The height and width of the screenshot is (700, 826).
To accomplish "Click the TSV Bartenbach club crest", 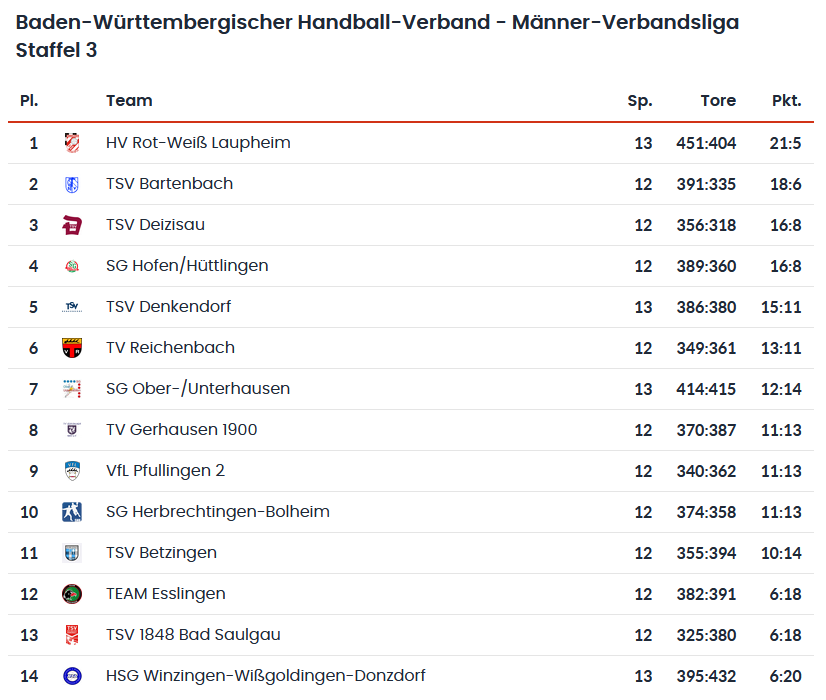I will (x=71, y=184).
